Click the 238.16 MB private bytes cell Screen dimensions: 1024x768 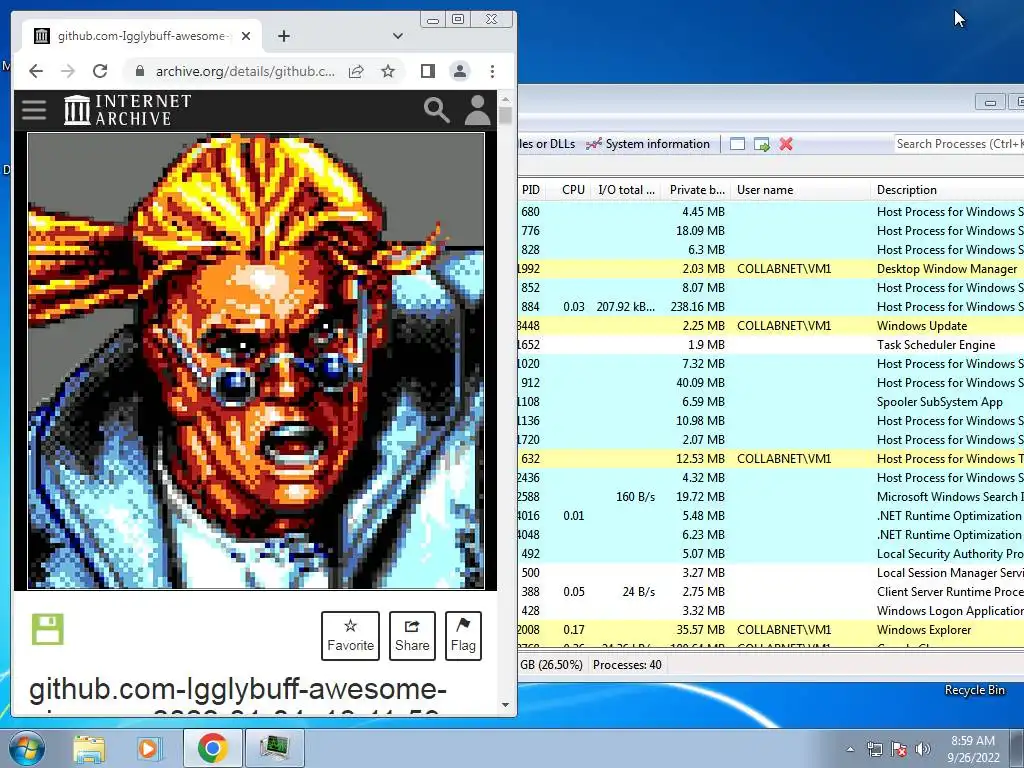pyautogui.click(x=697, y=306)
